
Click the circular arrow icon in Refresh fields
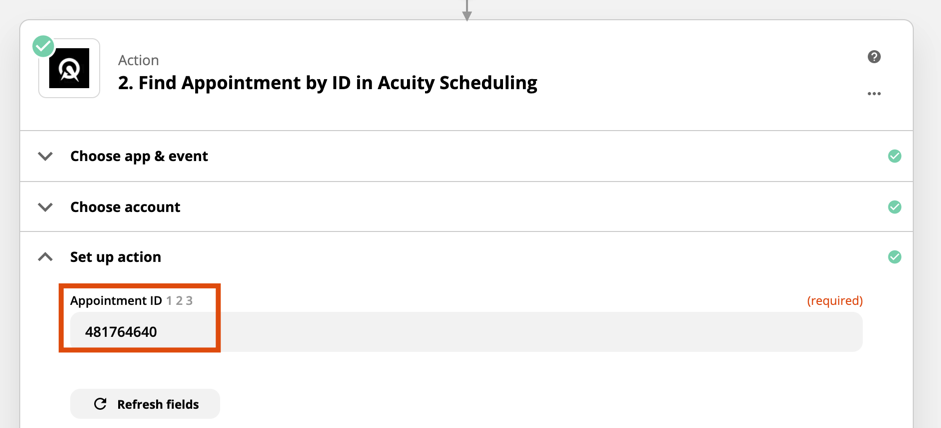(x=100, y=404)
